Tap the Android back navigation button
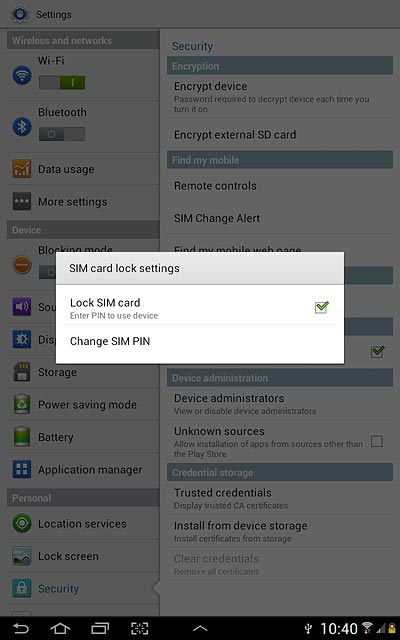The image size is (400, 640). click(21, 629)
